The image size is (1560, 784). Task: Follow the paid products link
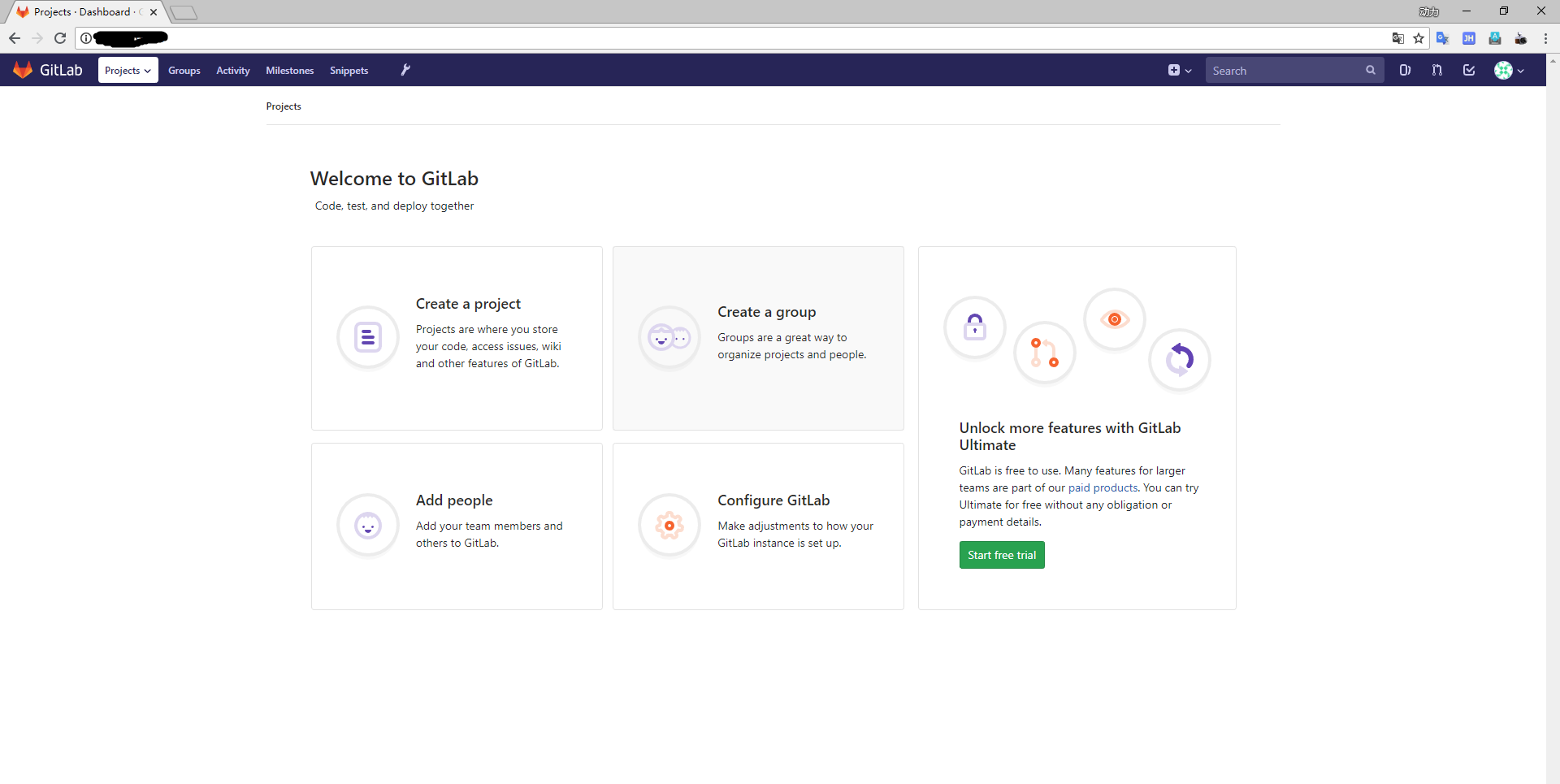pos(1103,487)
